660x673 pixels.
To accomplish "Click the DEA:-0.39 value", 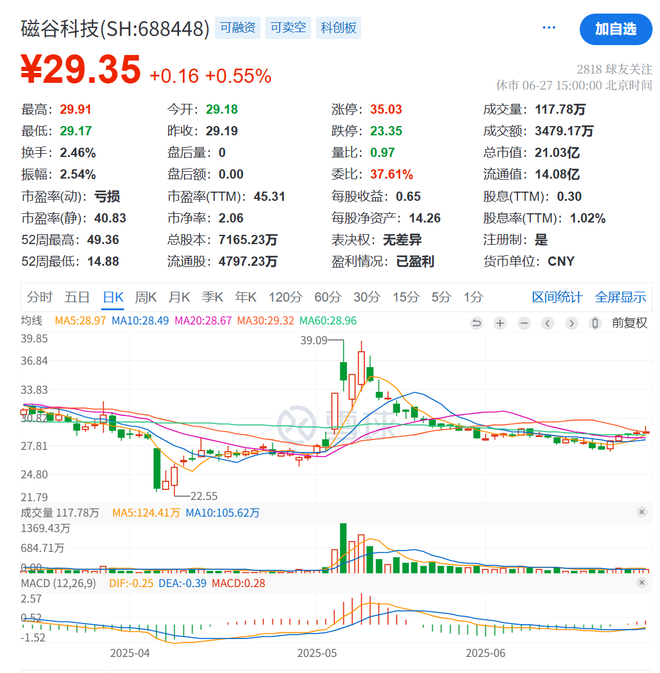I will pyautogui.click(x=182, y=583).
